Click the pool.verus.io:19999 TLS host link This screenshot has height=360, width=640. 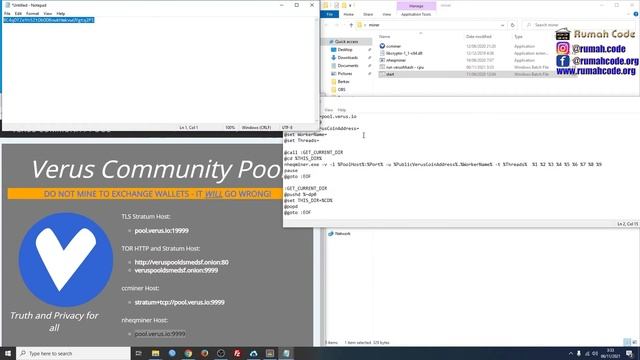pyautogui.click(x=162, y=231)
